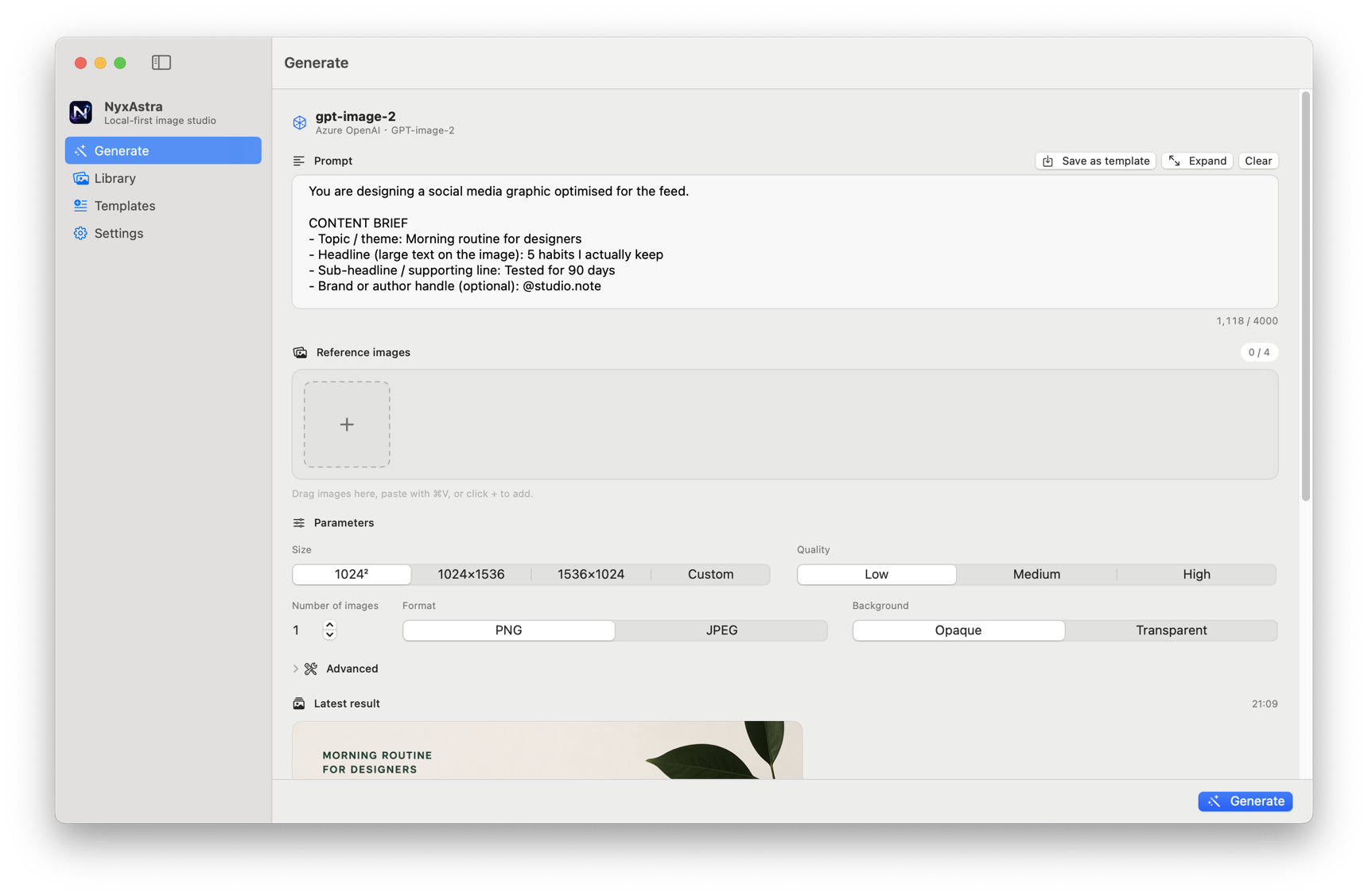1368x896 pixels.
Task: Click the Templates list icon
Action: point(80,206)
